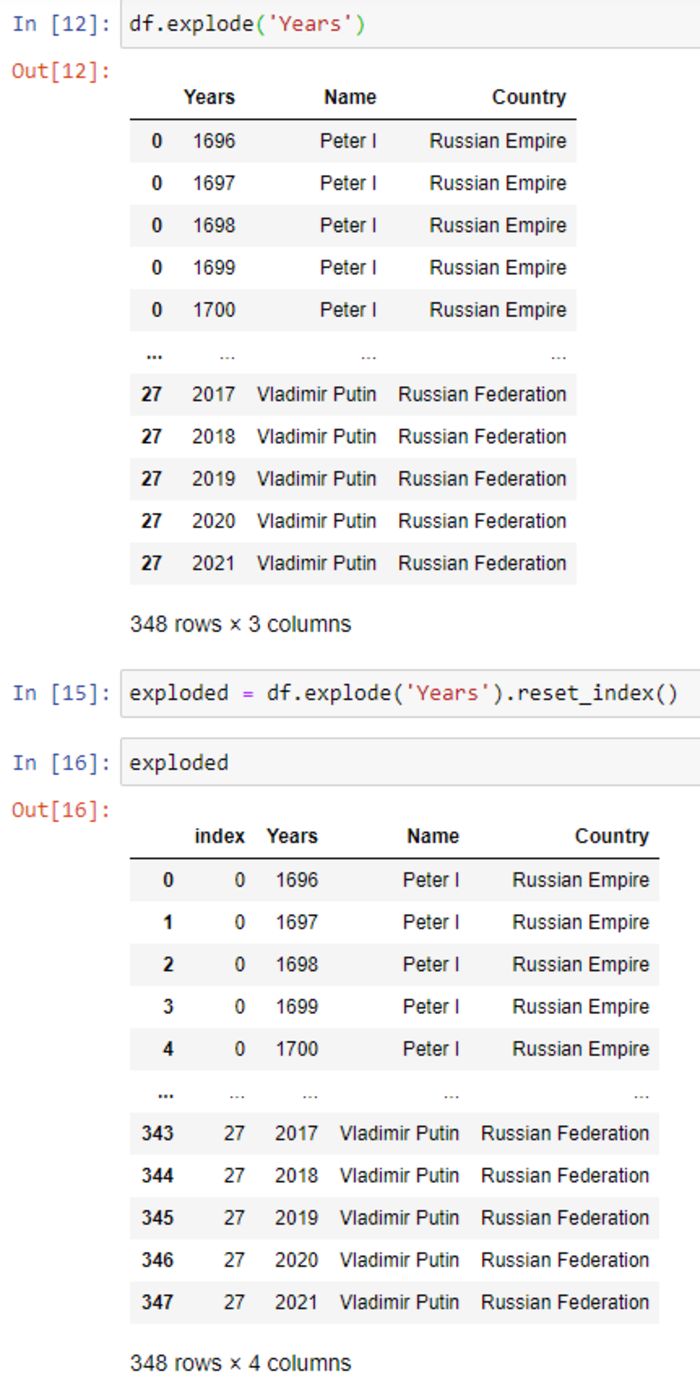The height and width of the screenshot is (1379, 700).
Task: Click year 2018 in the Out[16] table
Action: coord(297,1176)
